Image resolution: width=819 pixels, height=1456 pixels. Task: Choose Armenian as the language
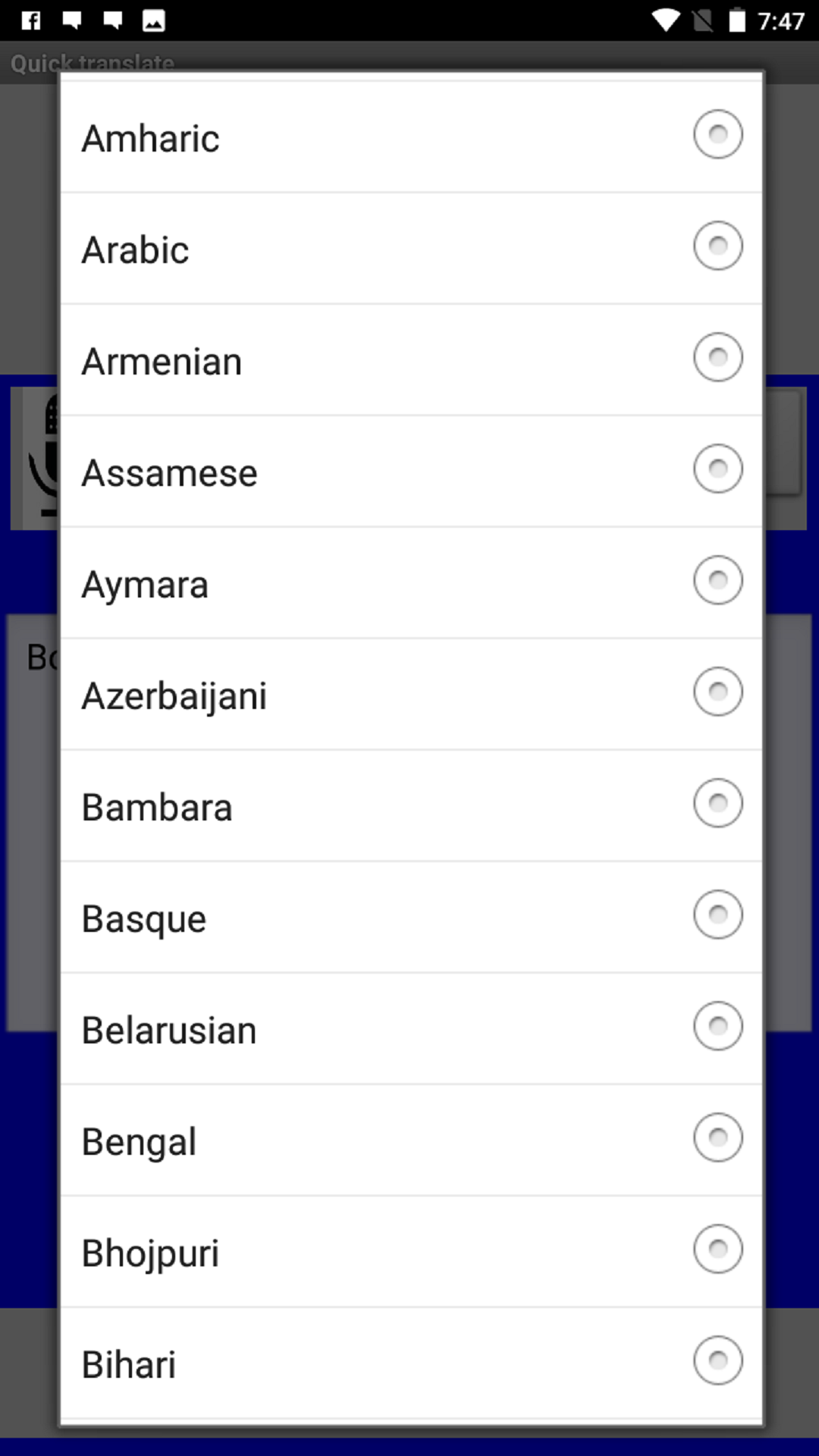pyautogui.click(x=717, y=356)
